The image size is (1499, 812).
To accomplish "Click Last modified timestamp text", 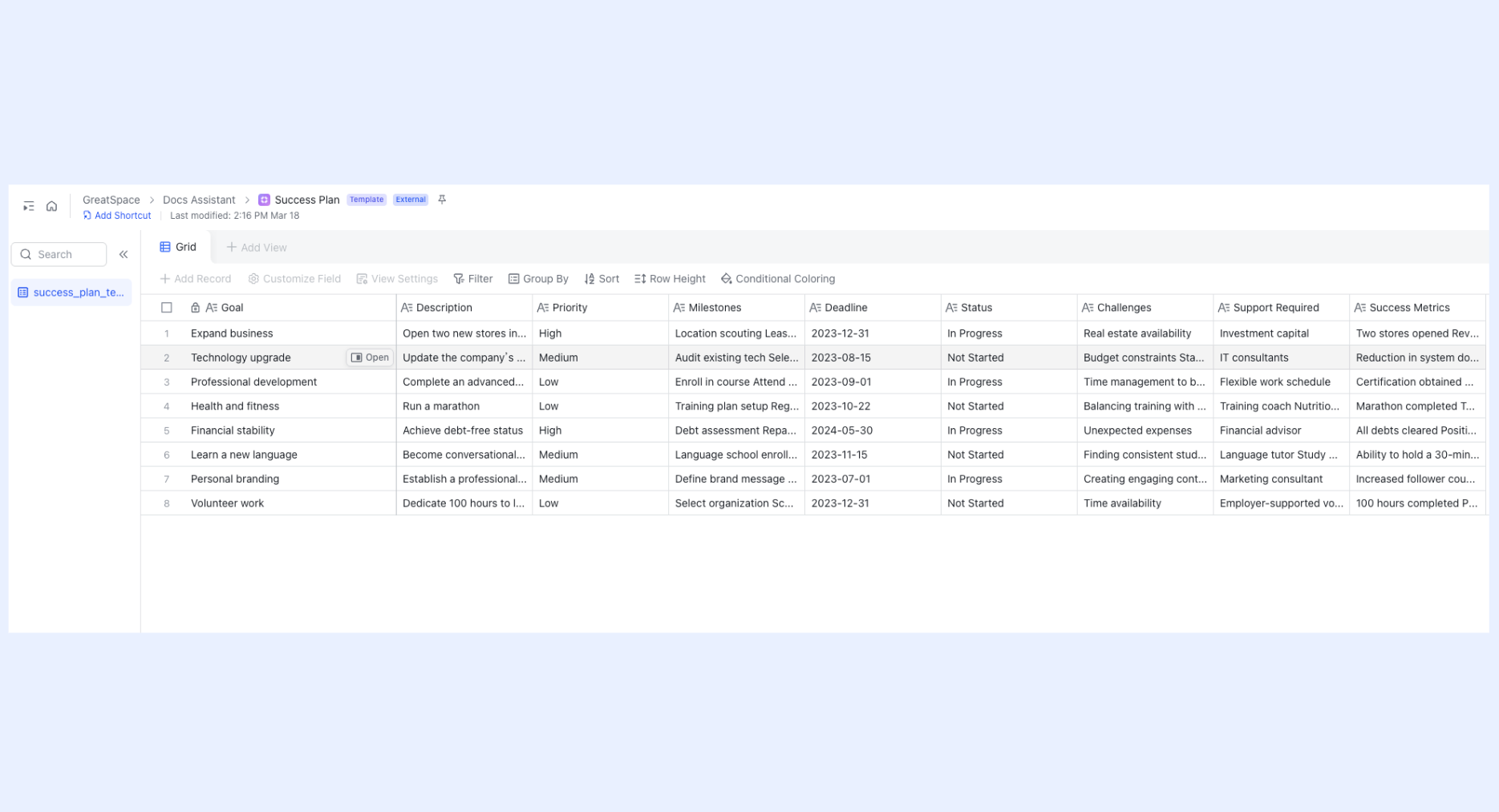I will click(x=235, y=216).
